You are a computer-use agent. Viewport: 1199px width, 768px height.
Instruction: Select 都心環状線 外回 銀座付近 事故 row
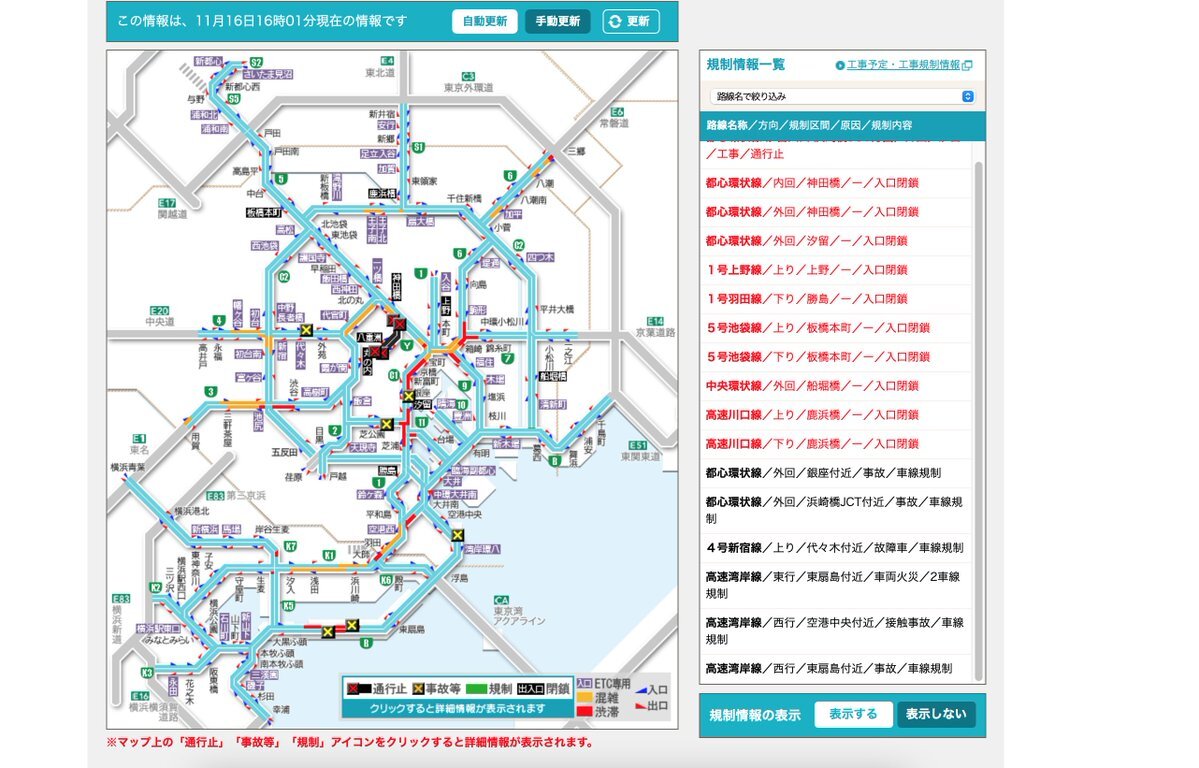click(x=837, y=473)
